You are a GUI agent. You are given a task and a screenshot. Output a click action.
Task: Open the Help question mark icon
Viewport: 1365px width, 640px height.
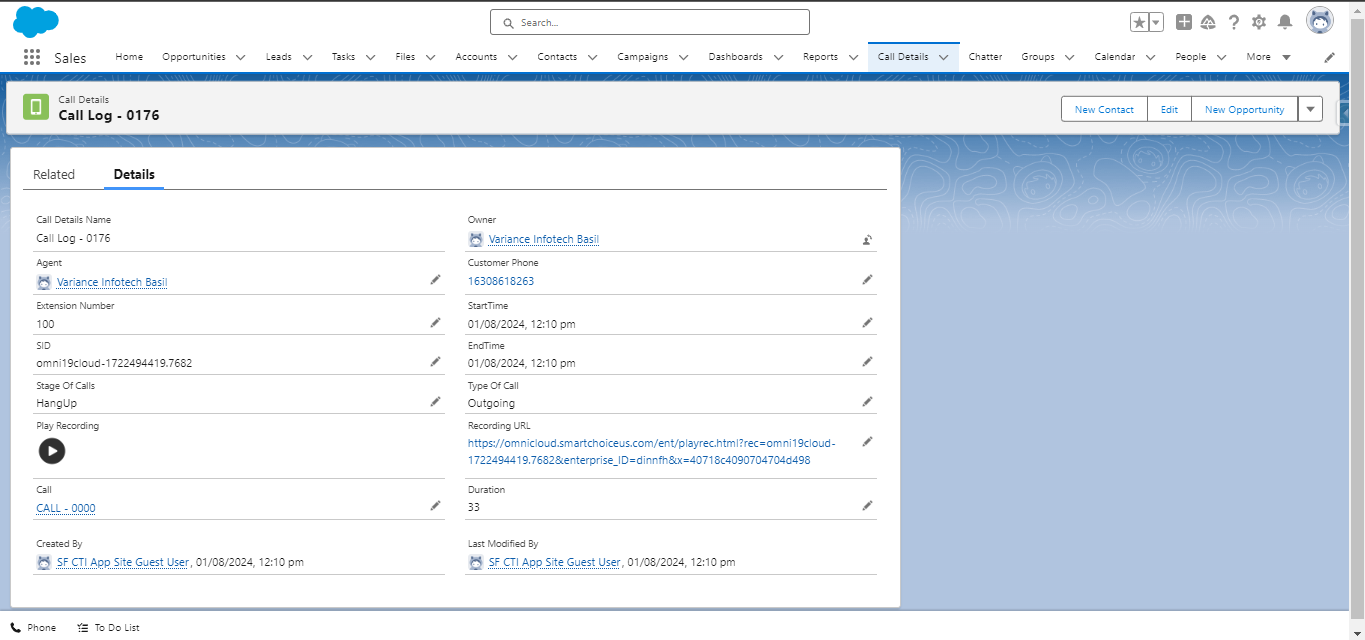click(x=1234, y=22)
